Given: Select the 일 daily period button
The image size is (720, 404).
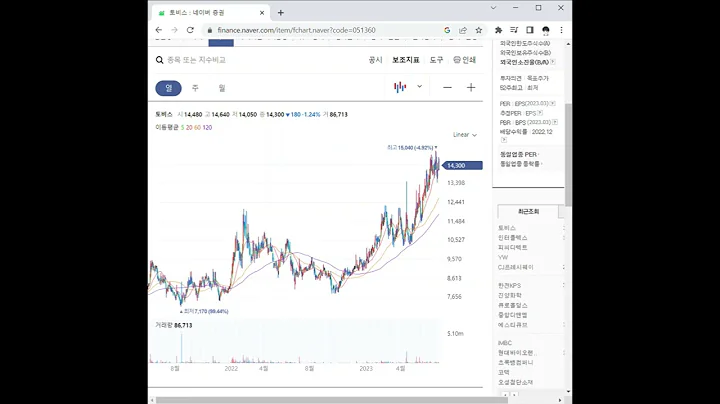Looking at the screenshot, I should pyautogui.click(x=169, y=88).
